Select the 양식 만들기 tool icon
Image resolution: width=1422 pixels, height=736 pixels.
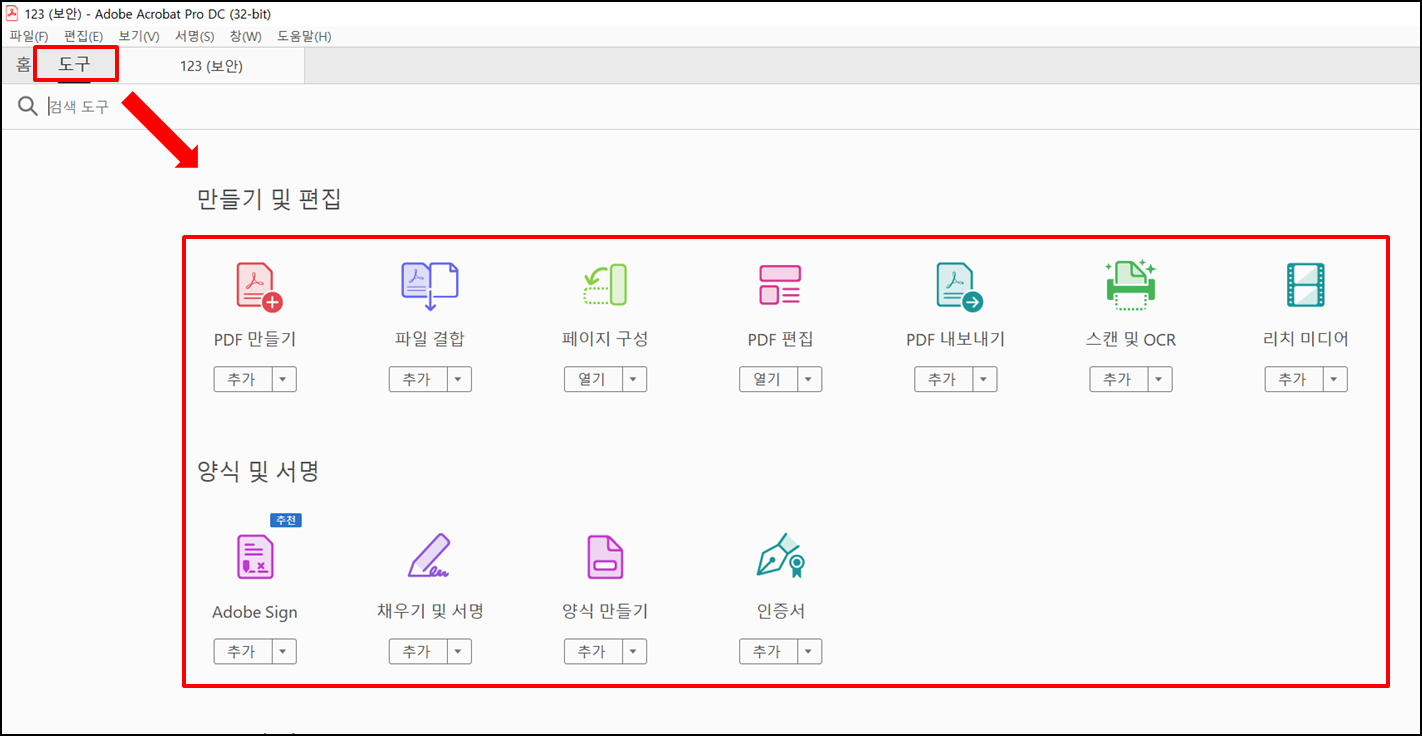tap(605, 557)
